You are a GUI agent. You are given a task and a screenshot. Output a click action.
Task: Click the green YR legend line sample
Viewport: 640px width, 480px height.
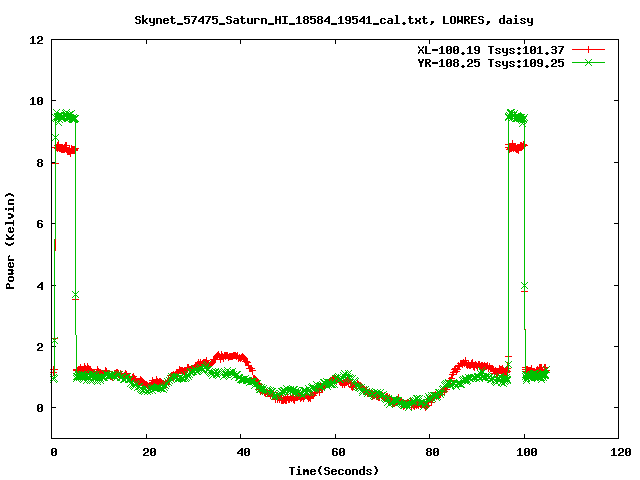point(588,62)
